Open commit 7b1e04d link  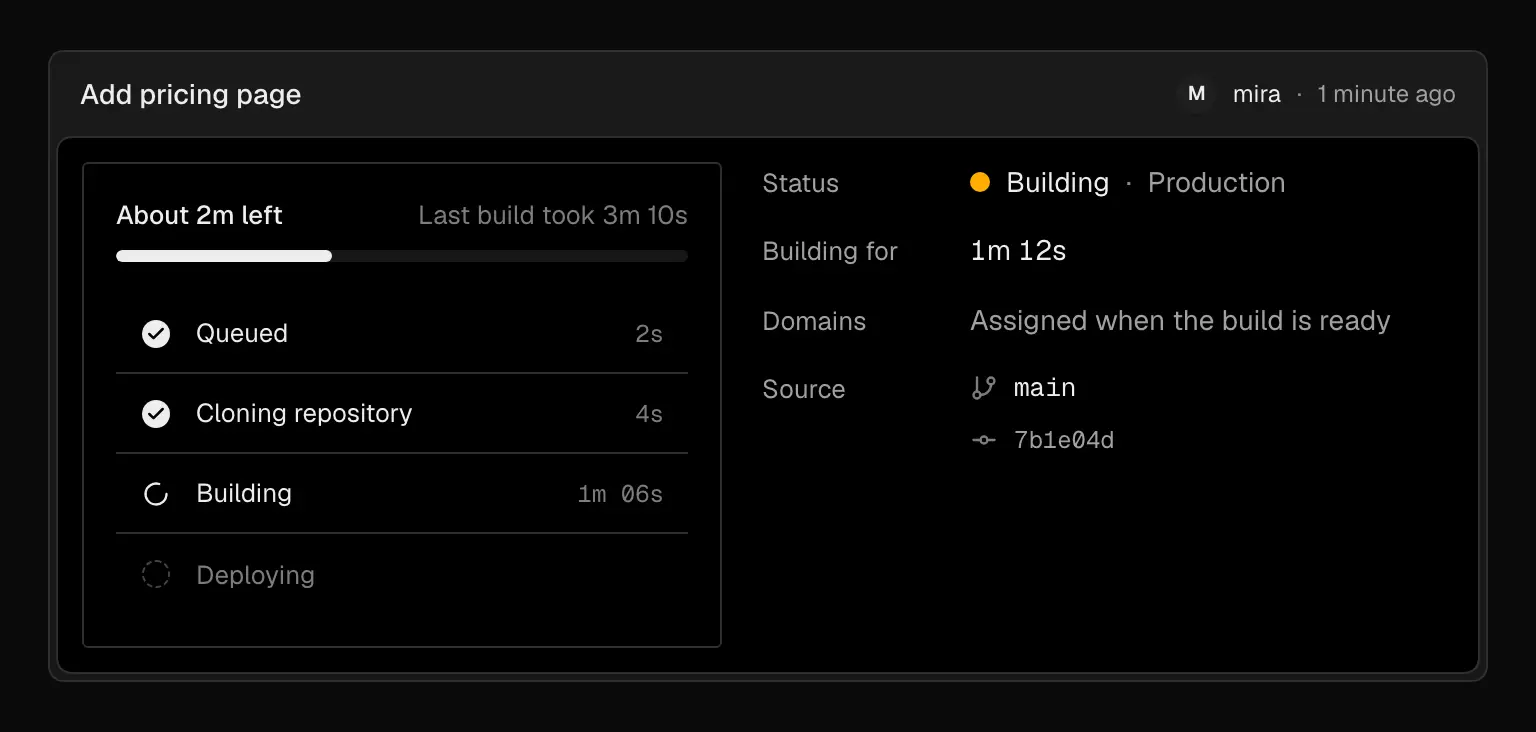(1064, 440)
